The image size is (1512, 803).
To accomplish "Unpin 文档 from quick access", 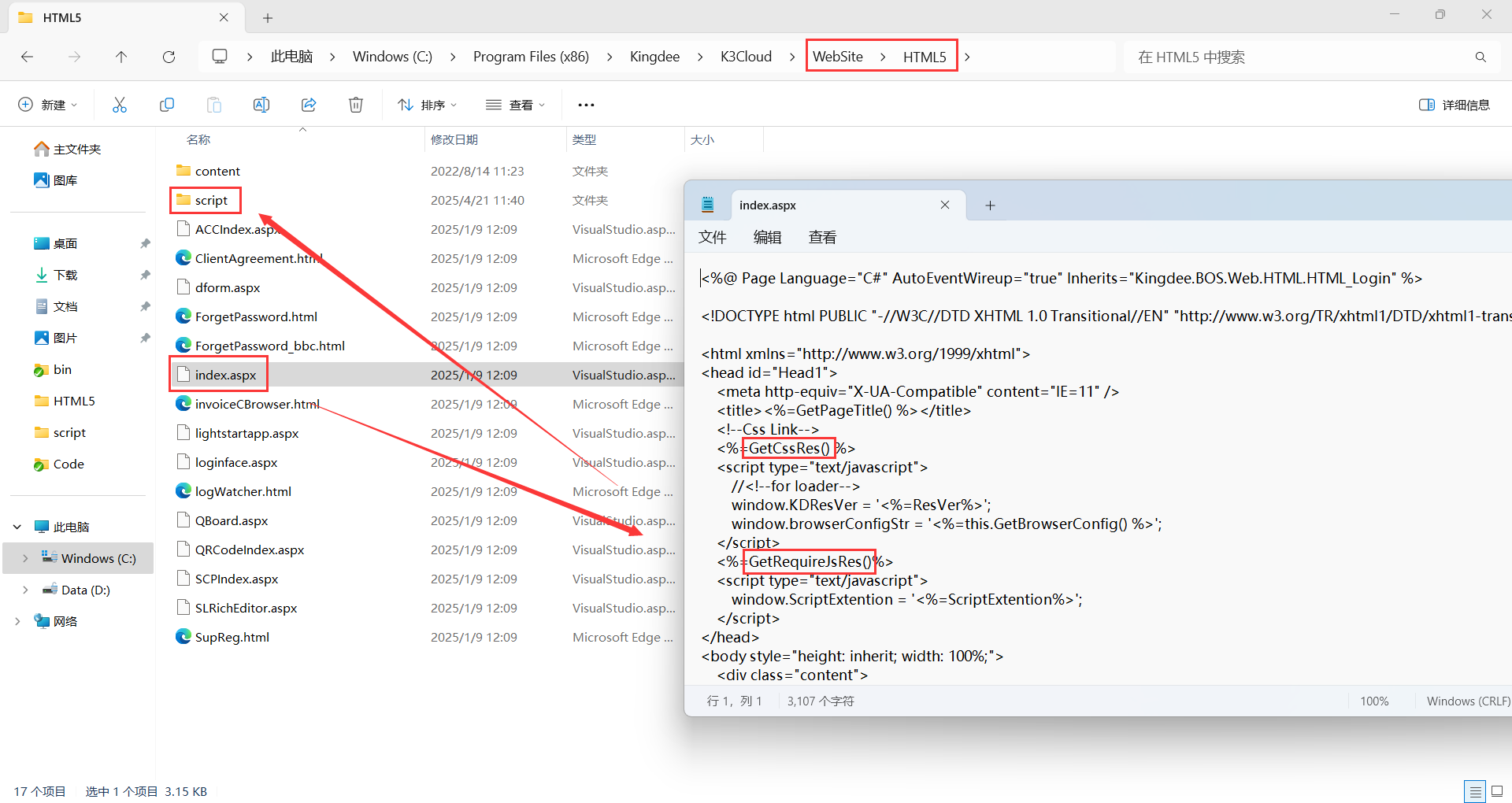I will pos(145,306).
